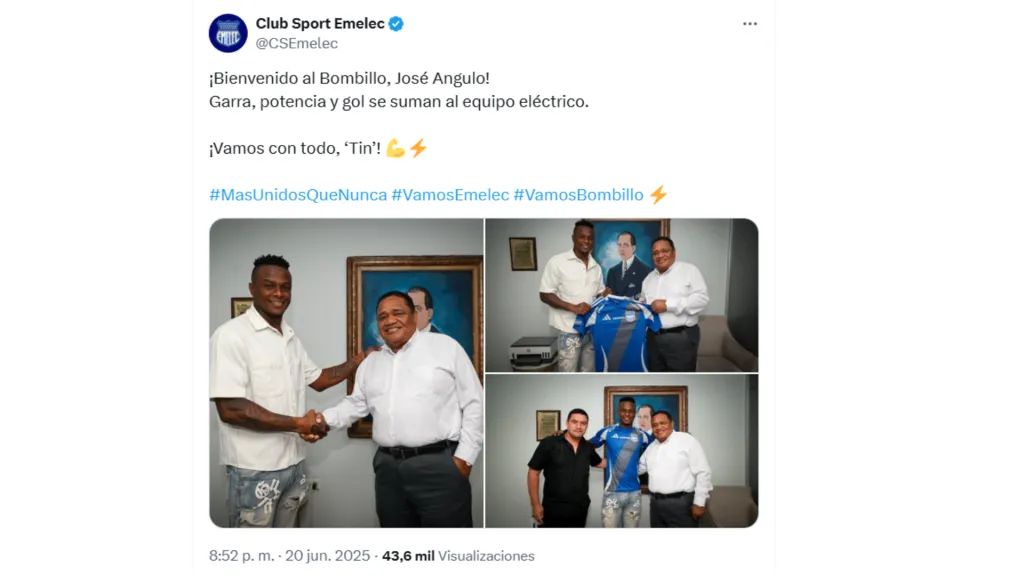Image resolution: width=1024 pixels, height=576 pixels.
Task: Click the 20 jun. 2025 date
Action: (327, 556)
